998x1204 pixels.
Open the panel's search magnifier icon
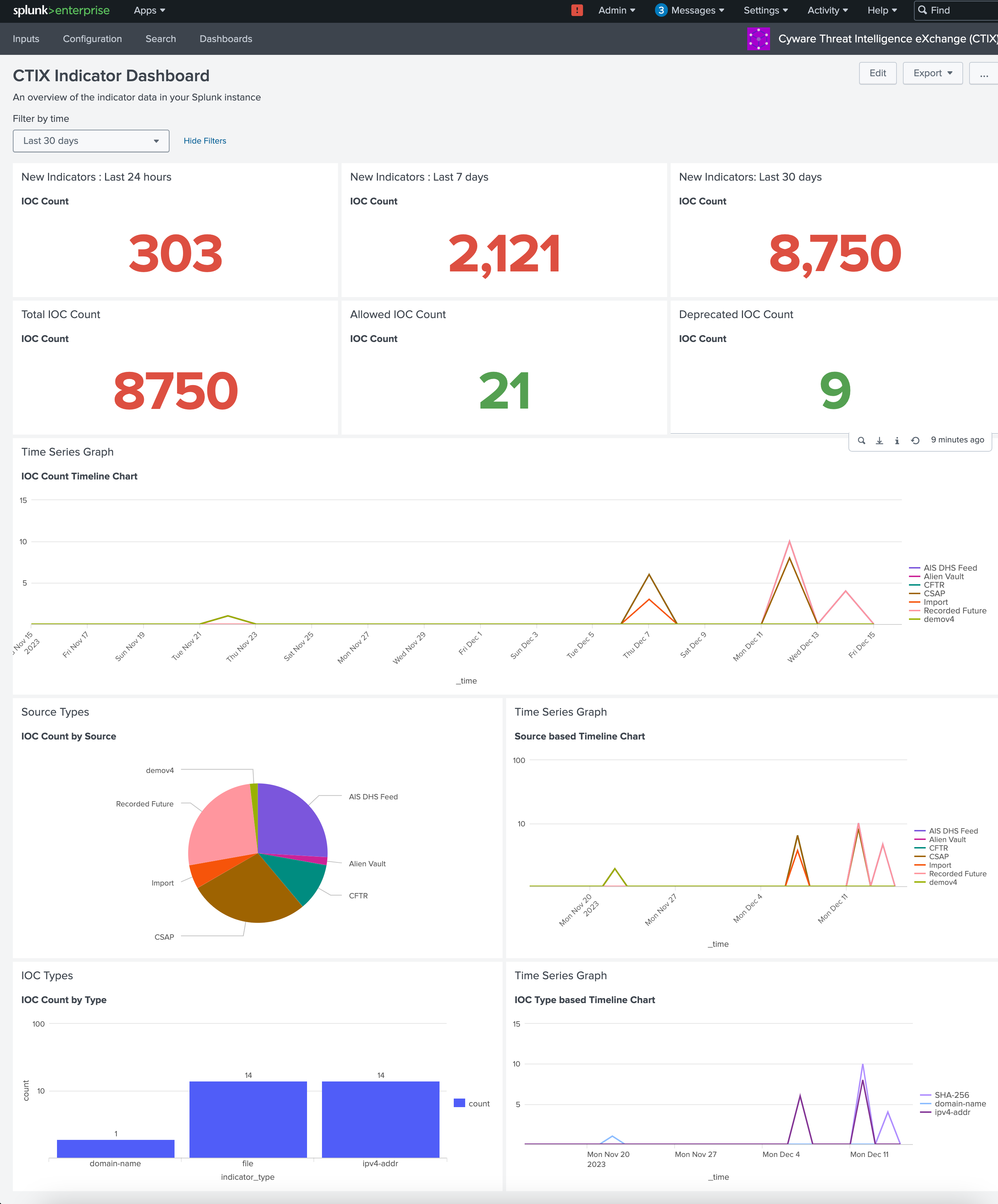(x=861, y=440)
